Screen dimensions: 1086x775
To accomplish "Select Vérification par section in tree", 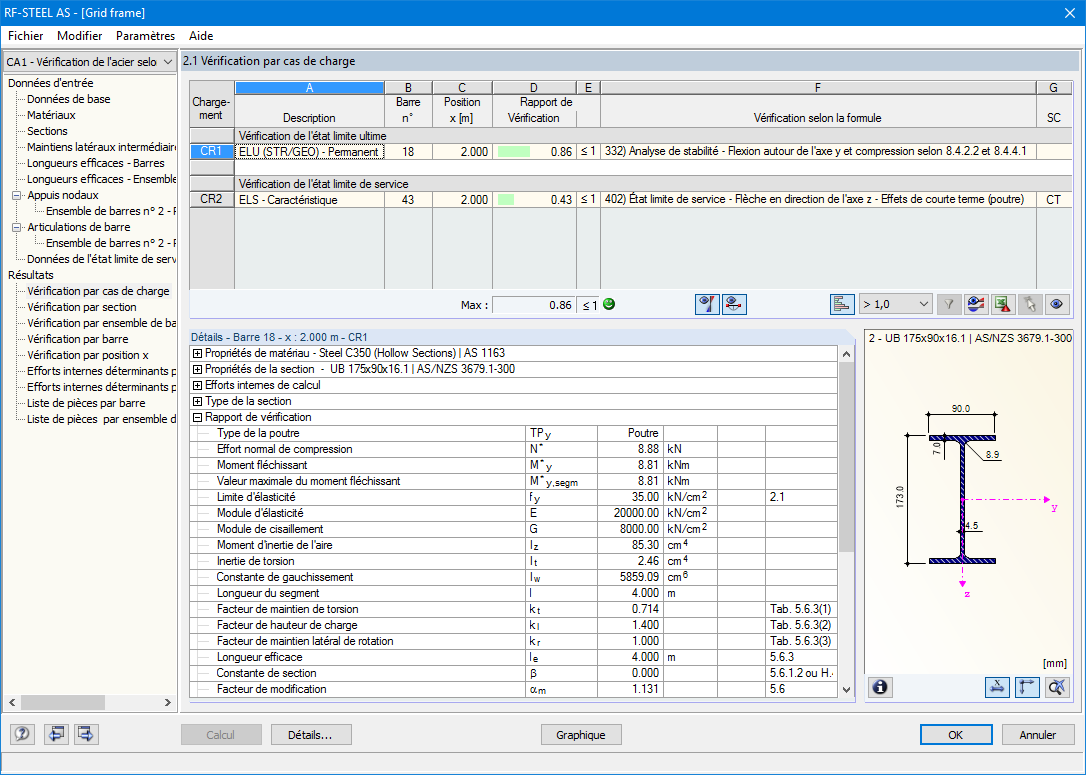I will point(82,307).
